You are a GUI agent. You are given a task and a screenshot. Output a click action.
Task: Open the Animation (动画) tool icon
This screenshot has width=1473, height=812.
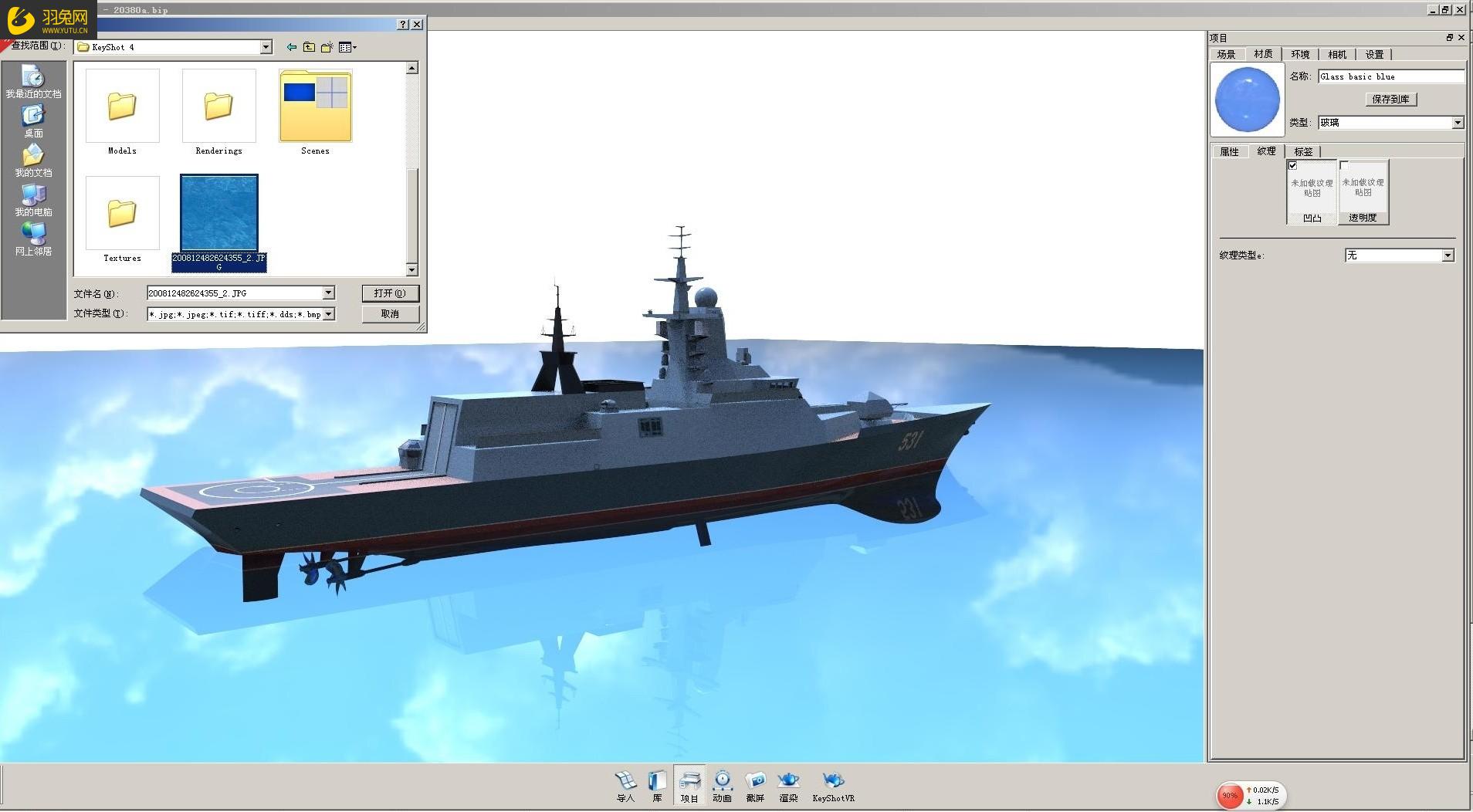coord(722,781)
